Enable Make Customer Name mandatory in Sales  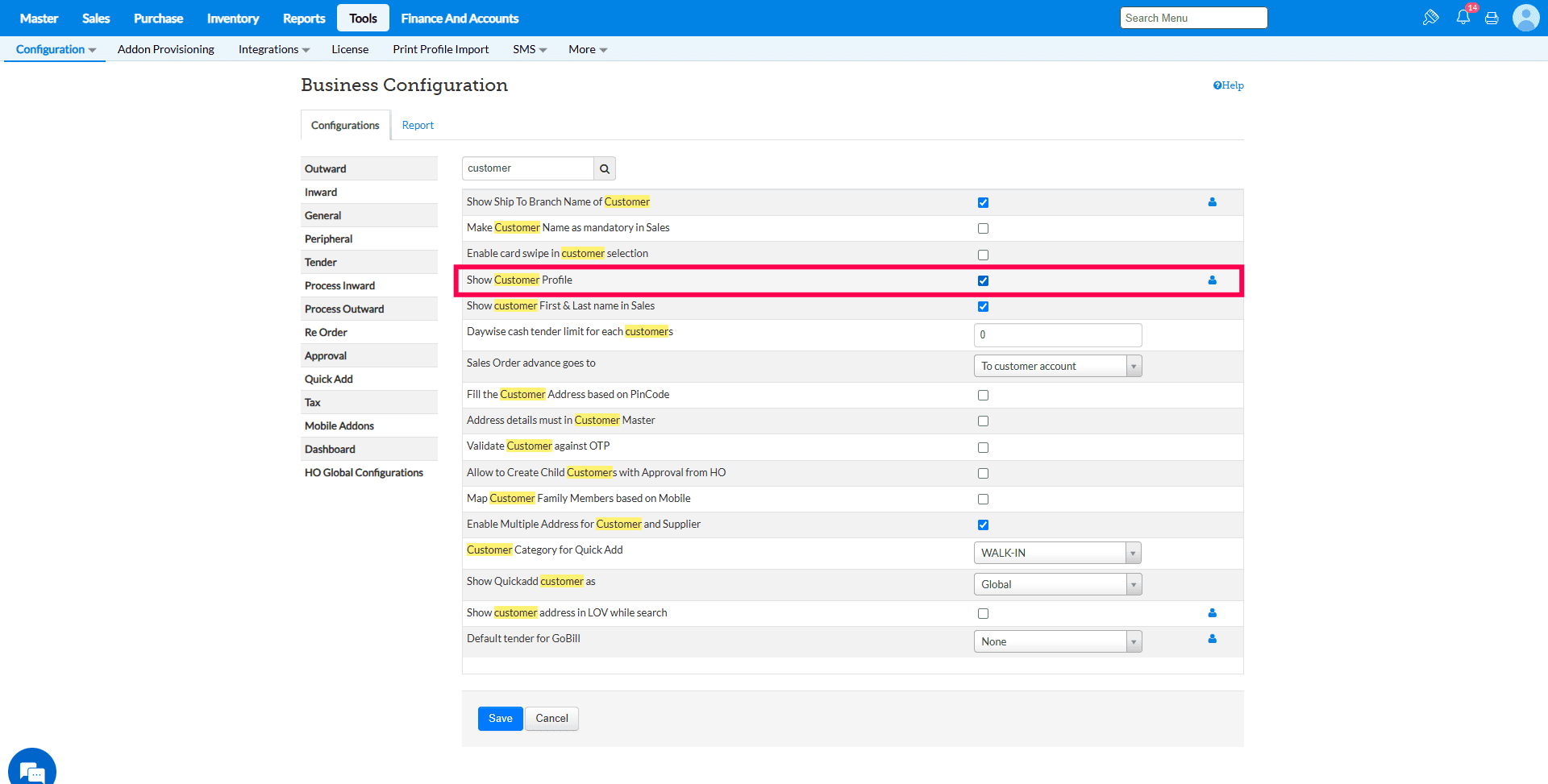click(x=983, y=229)
